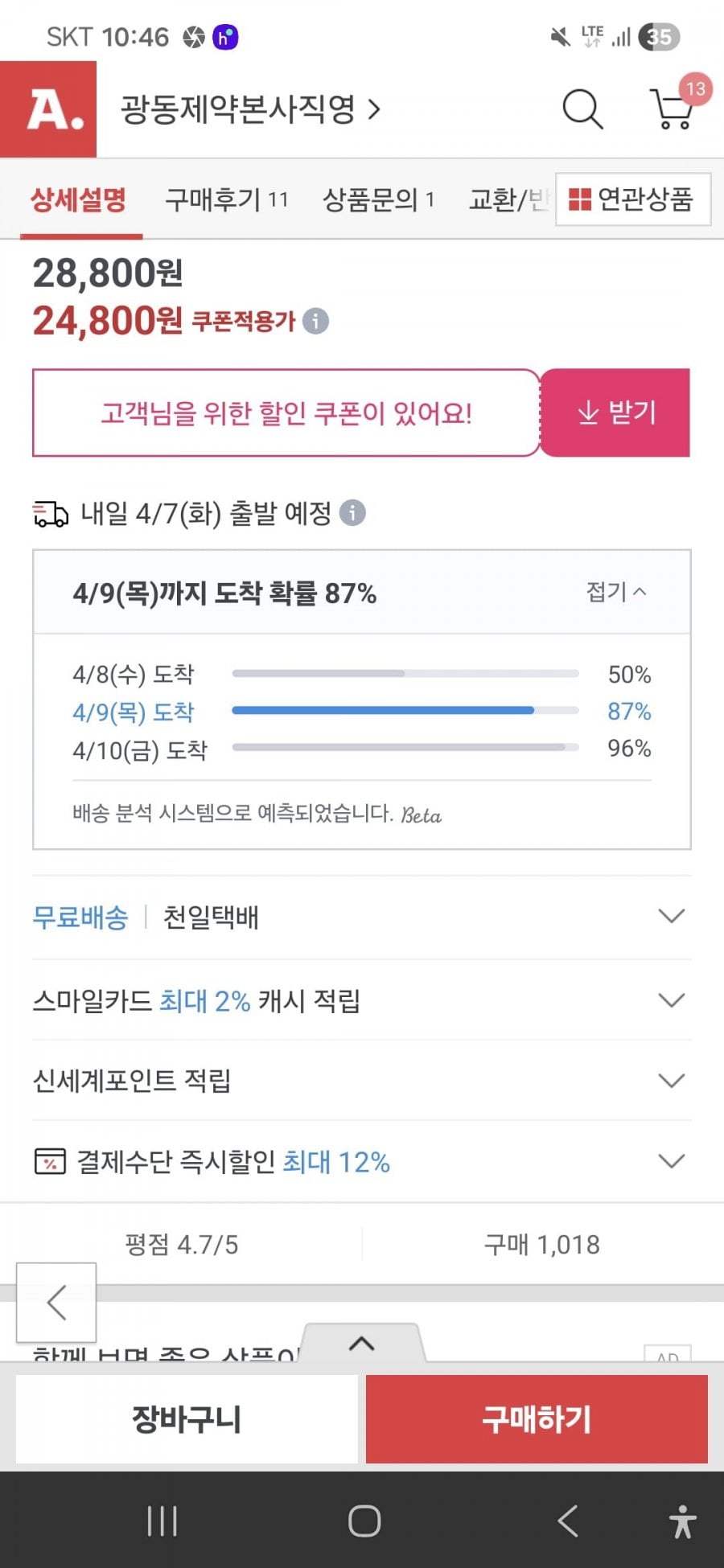This screenshot has width=724, height=1568.
Task: Tap info icon next to 쿠폰적용가
Action: pos(316,321)
